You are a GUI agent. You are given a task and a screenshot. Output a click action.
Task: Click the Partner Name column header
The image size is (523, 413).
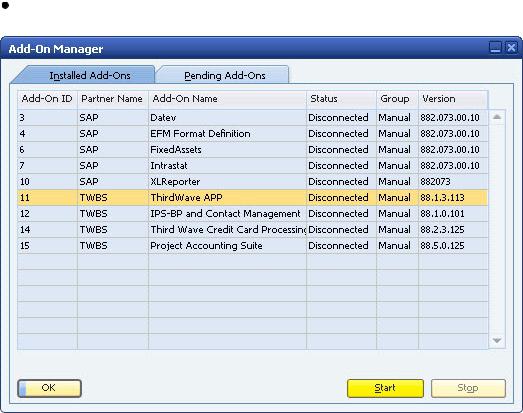pyautogui.click(x=112, y=99)
